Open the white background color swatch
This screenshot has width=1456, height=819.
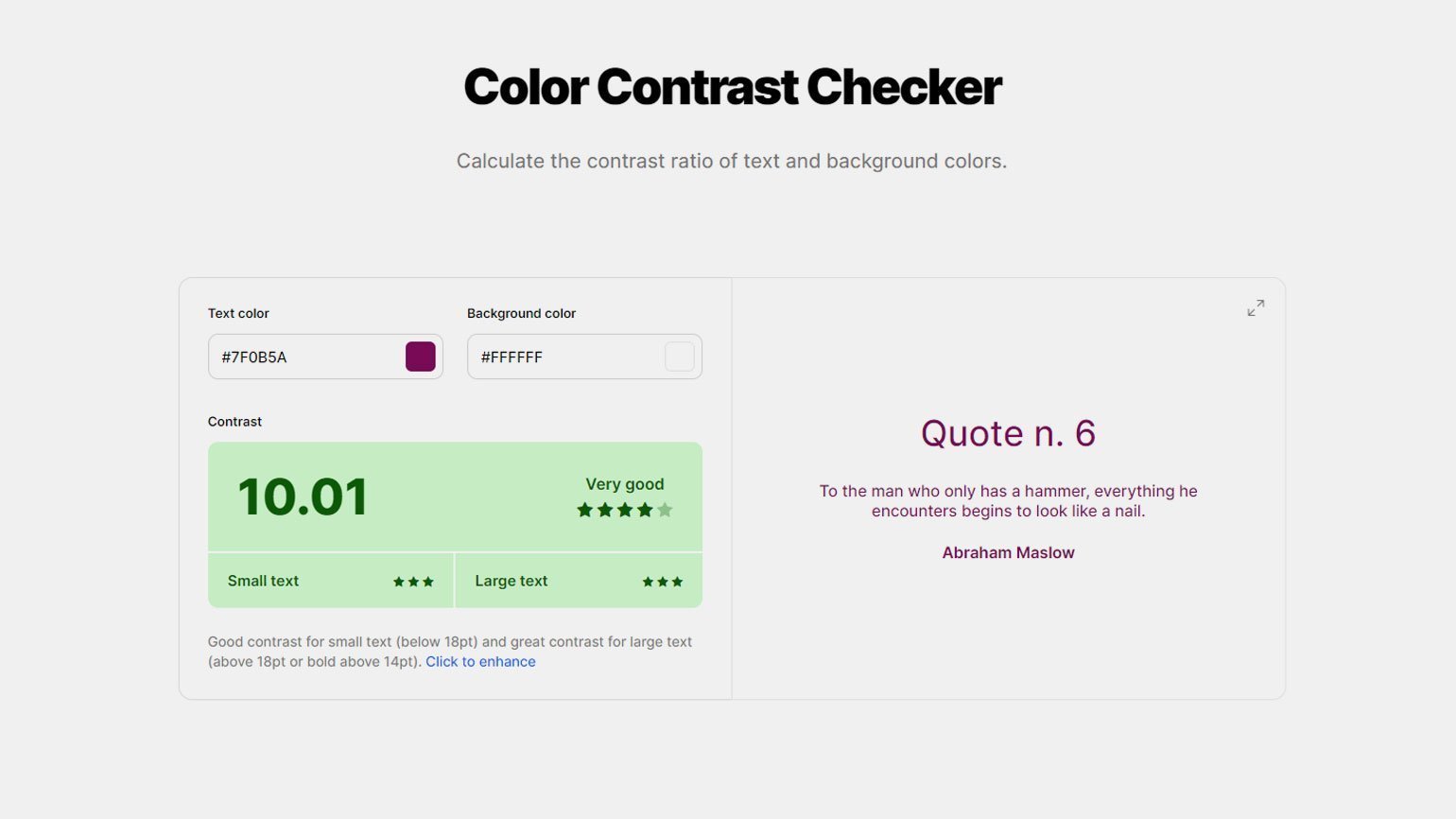pyautogui.click(x=680, y=357)
